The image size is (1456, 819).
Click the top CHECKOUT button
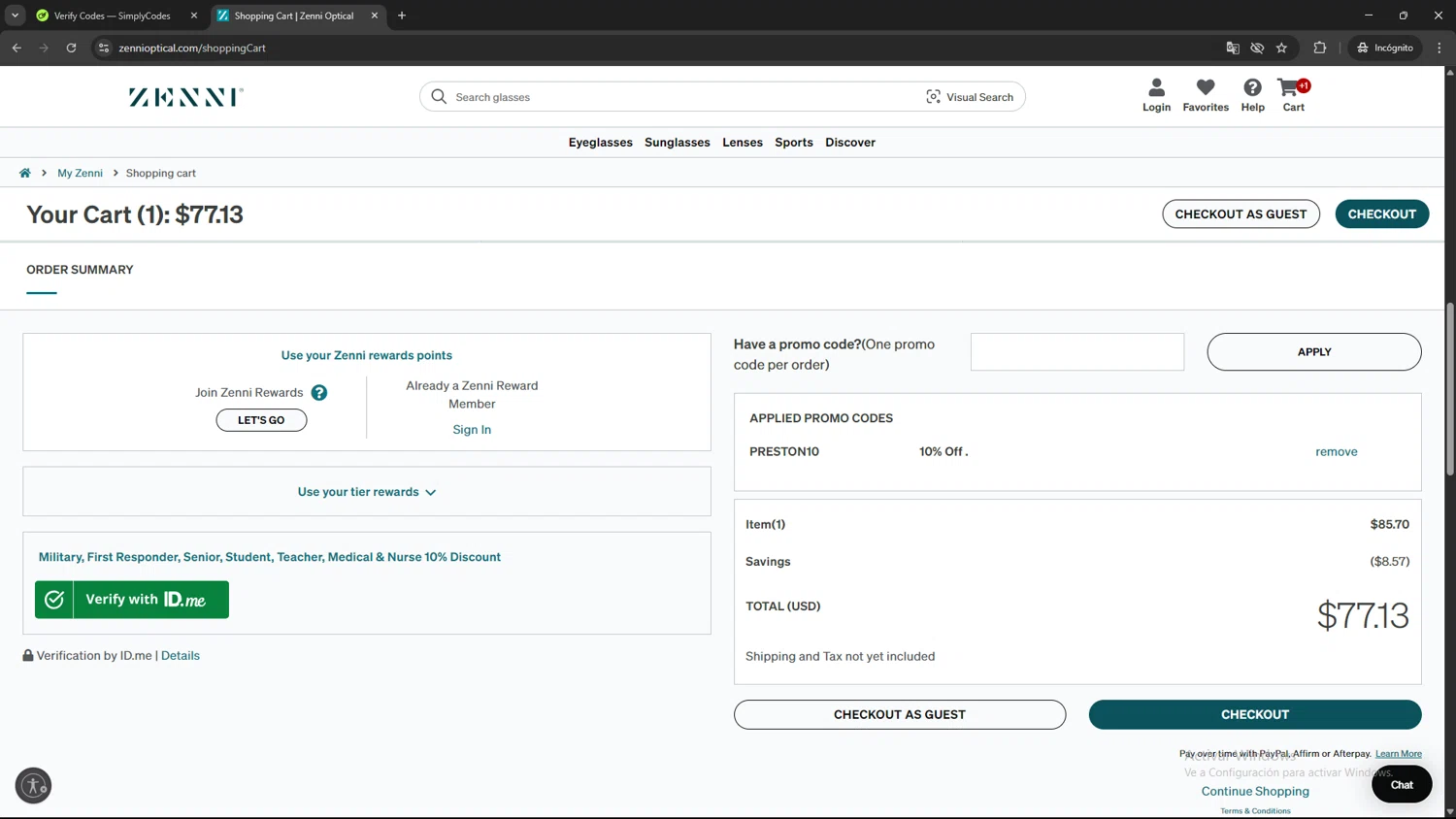tap(1381, 214)
